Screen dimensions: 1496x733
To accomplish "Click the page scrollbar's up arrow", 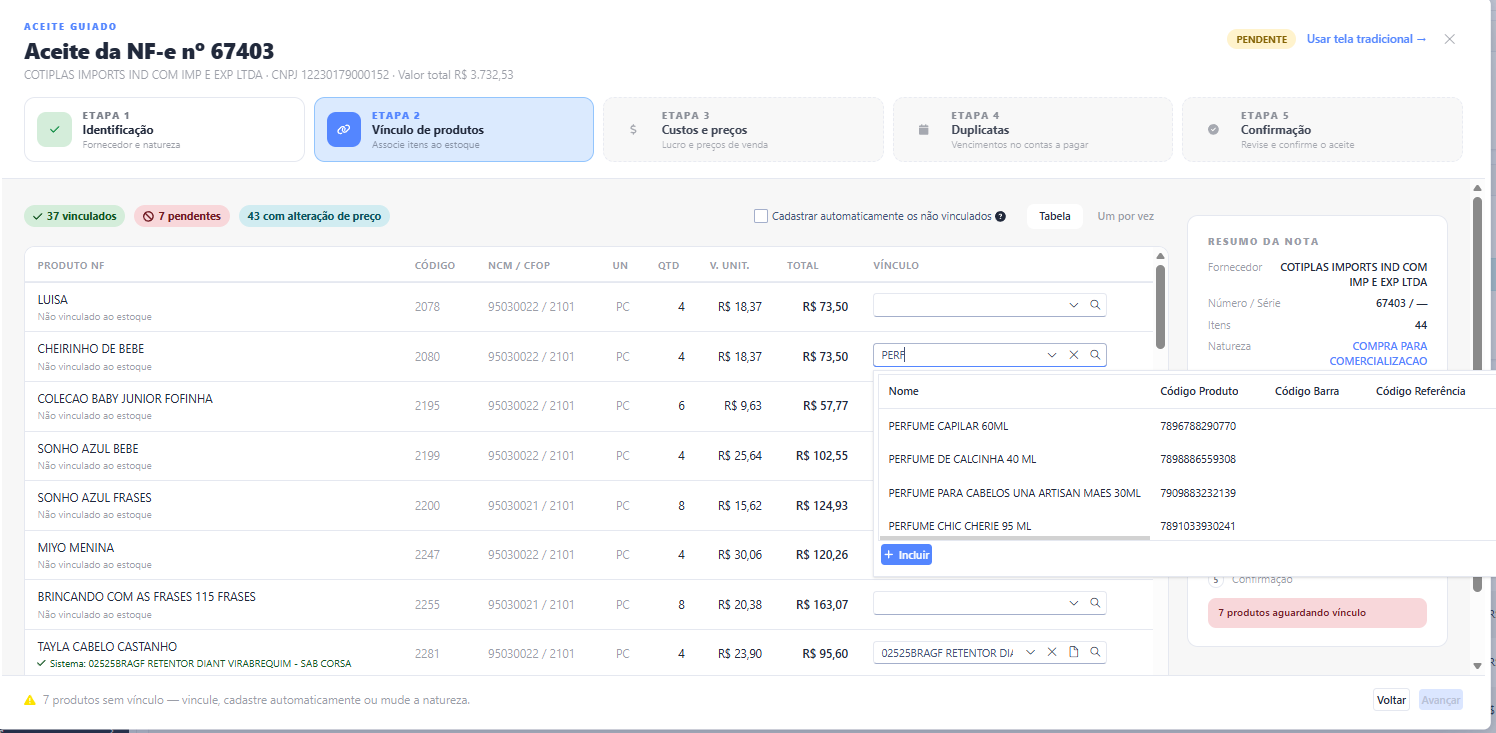I will (x=1477, y=187).
